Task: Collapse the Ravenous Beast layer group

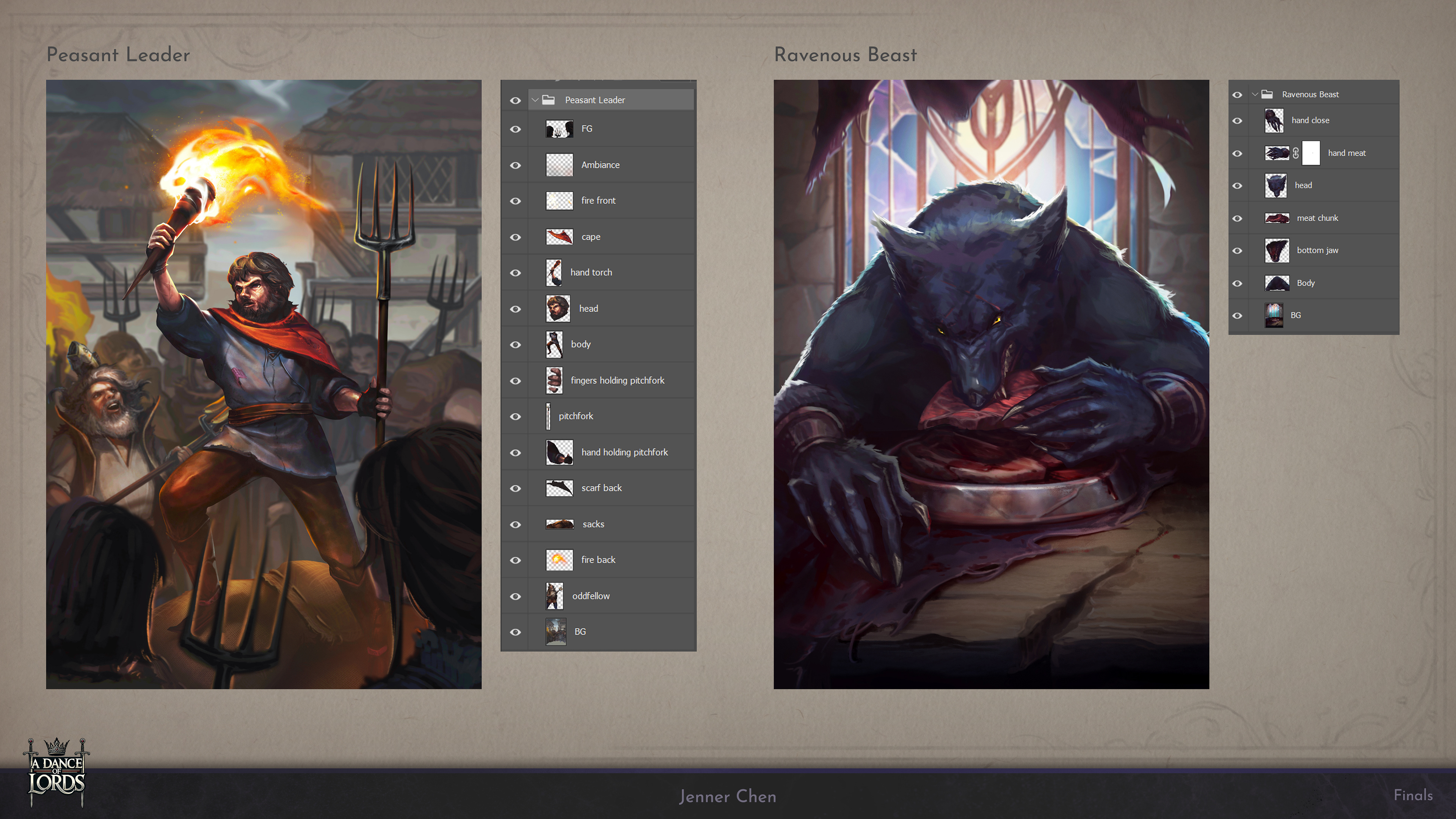Action: coord(1255,94)
